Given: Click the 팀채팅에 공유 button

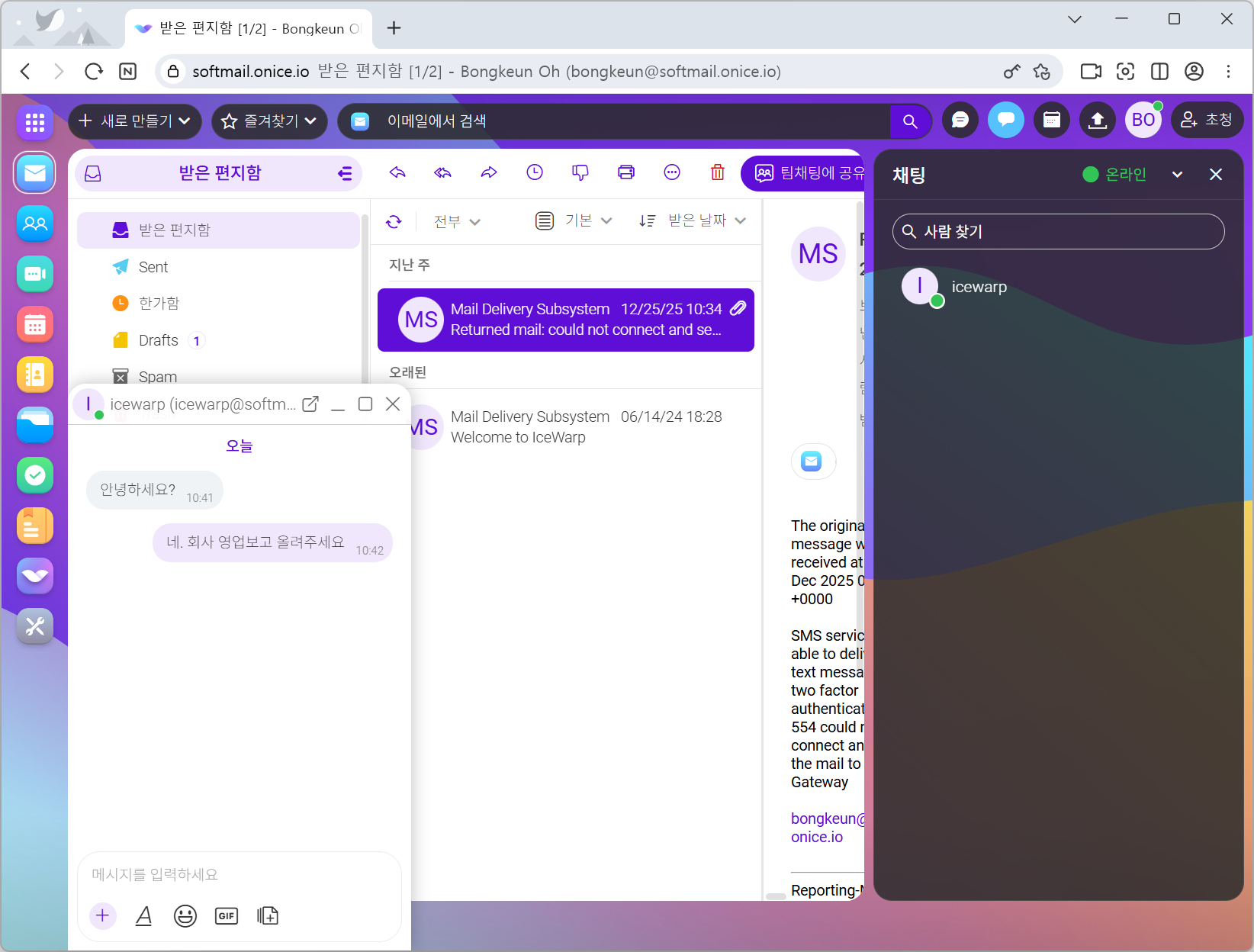Looking at the screenshot, I should click(809, 173).
